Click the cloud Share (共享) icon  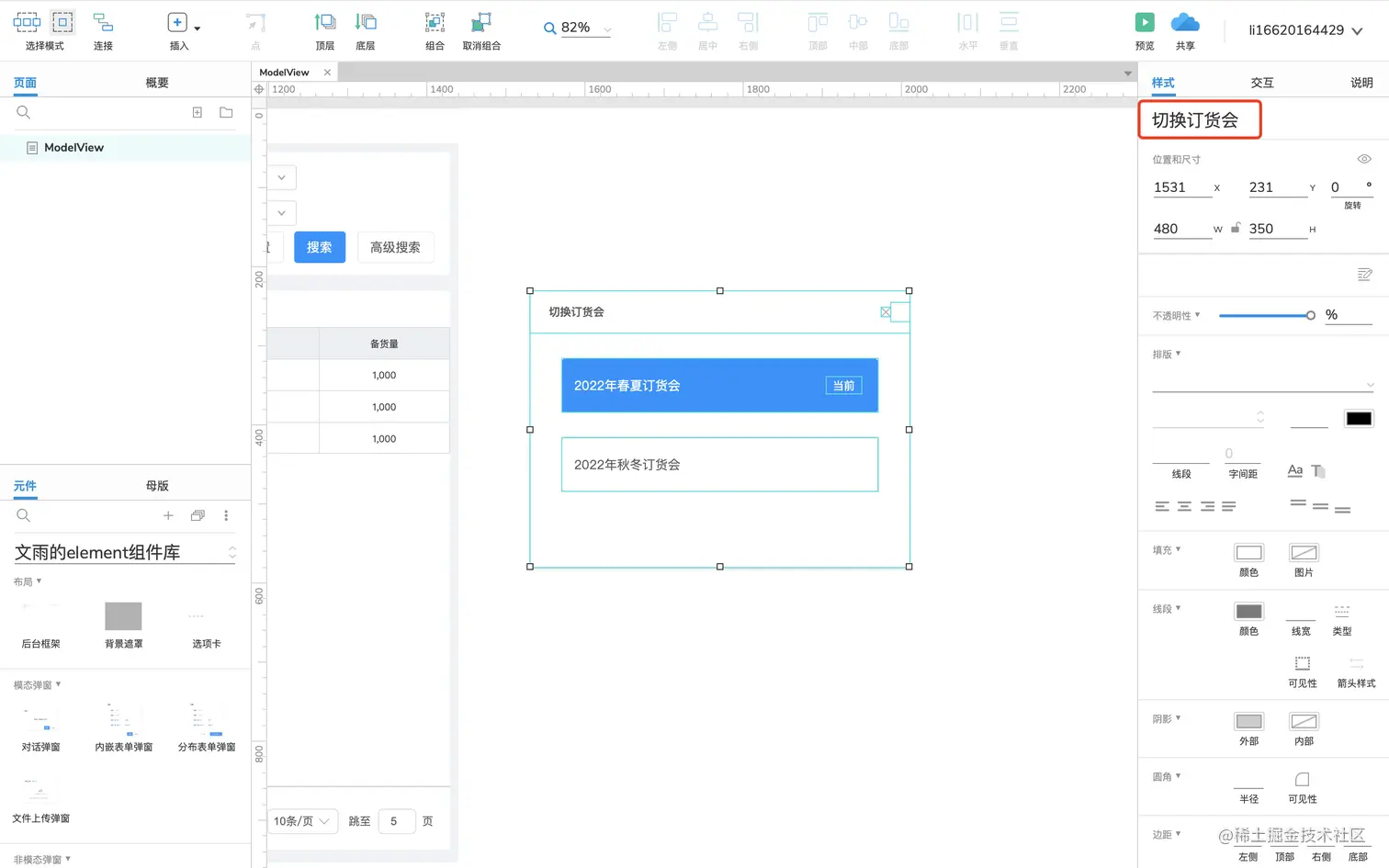coord(1185,22)
